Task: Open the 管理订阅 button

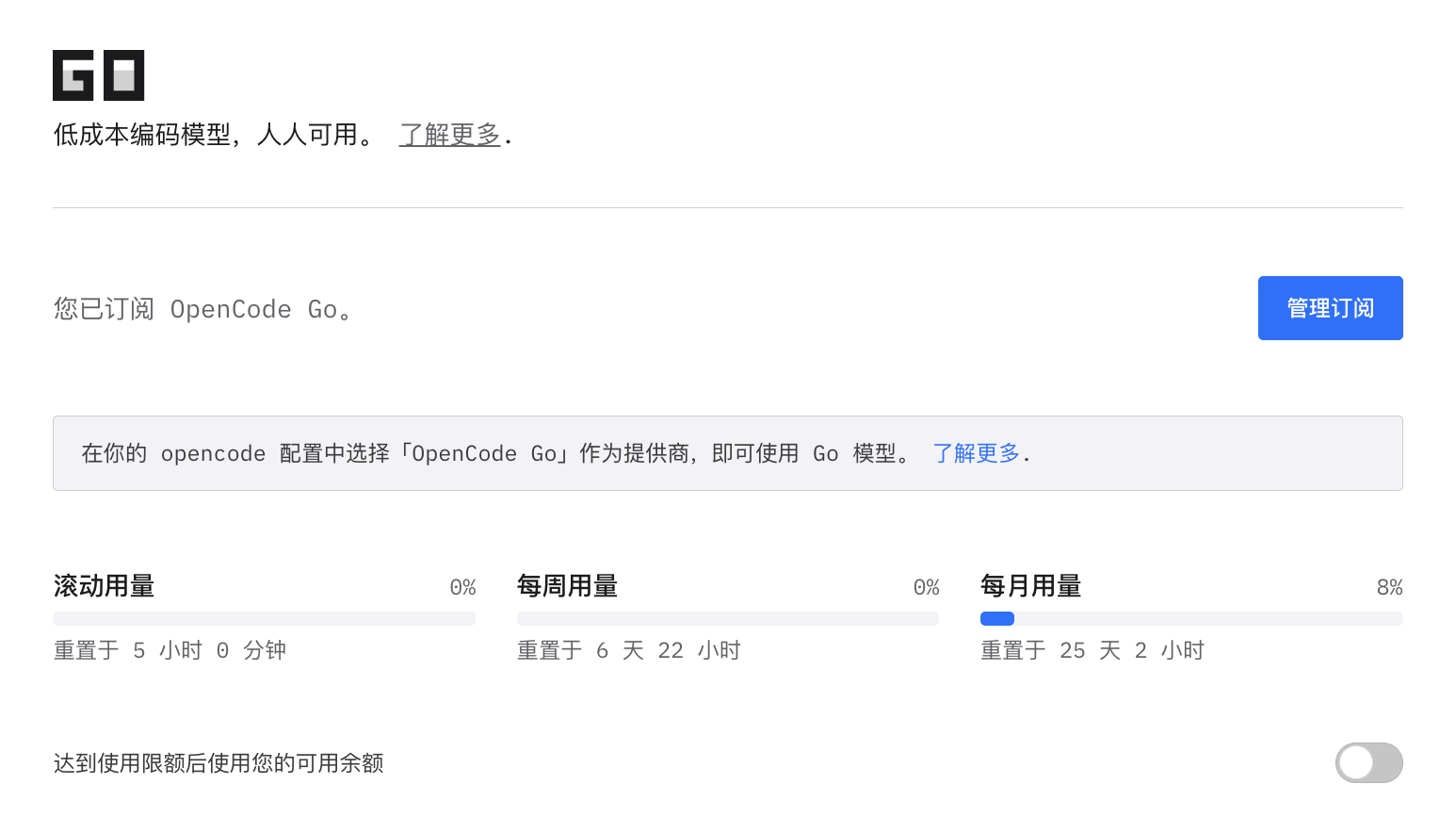Action: click(x=1330, y=308)
